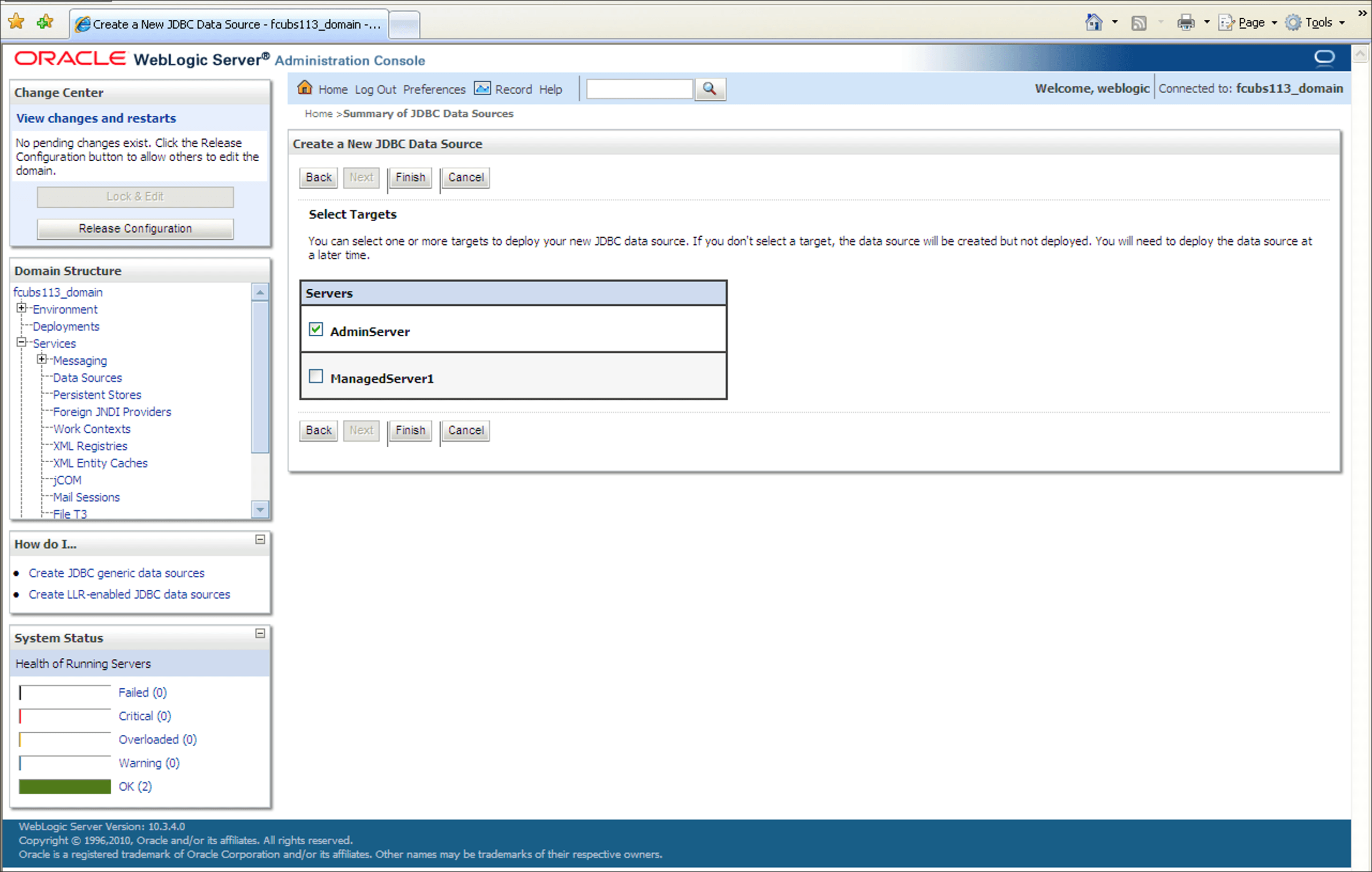
Task: Click the Favorites star icon
Action: (17, 22)
